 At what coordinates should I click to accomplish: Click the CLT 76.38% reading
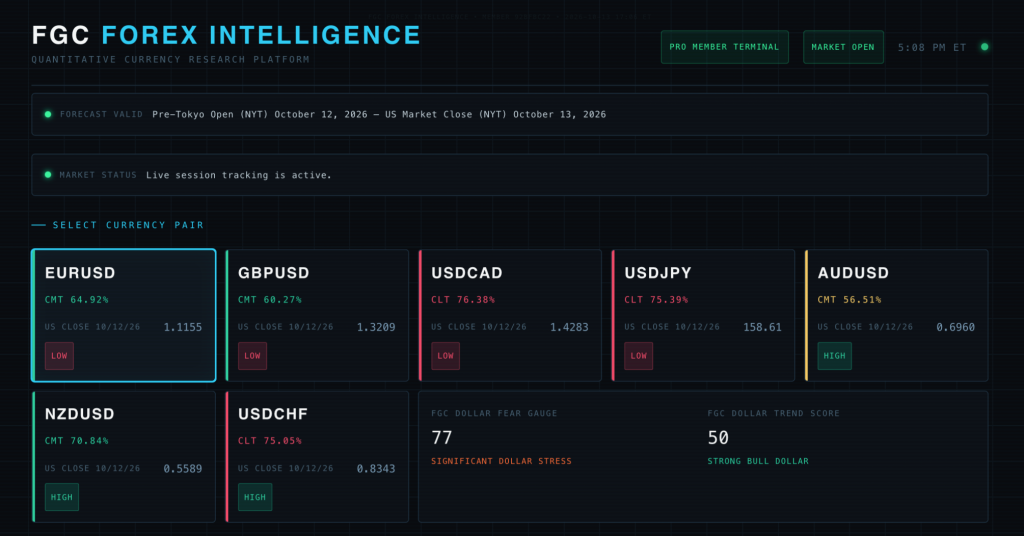click(463, 300)
